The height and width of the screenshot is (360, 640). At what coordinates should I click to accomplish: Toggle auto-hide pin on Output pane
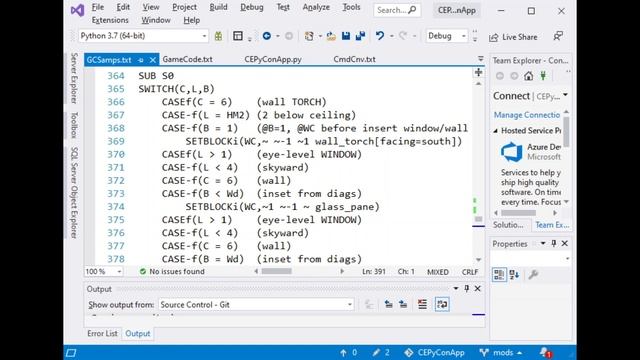467,289
